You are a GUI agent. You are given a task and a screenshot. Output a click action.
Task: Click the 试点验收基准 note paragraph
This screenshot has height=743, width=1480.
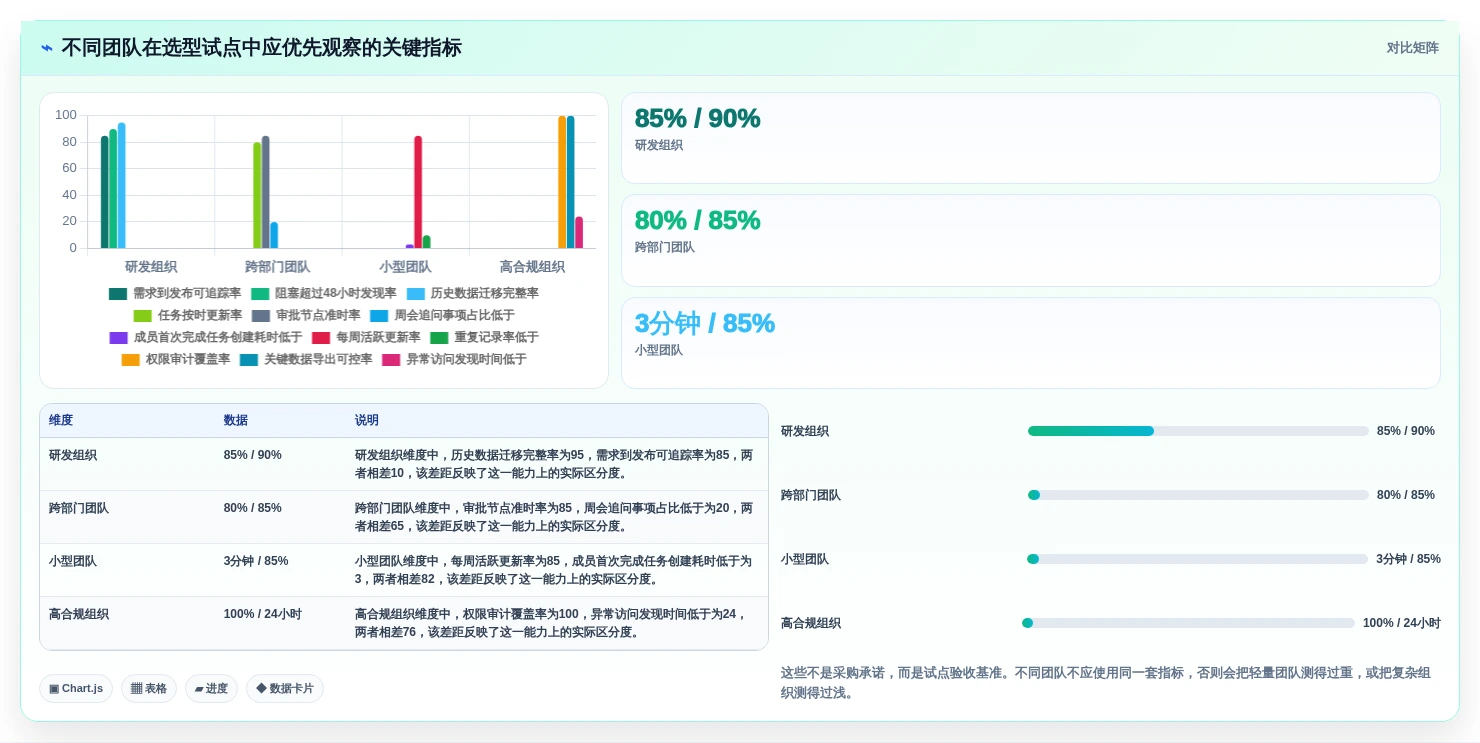(1106, 683)
